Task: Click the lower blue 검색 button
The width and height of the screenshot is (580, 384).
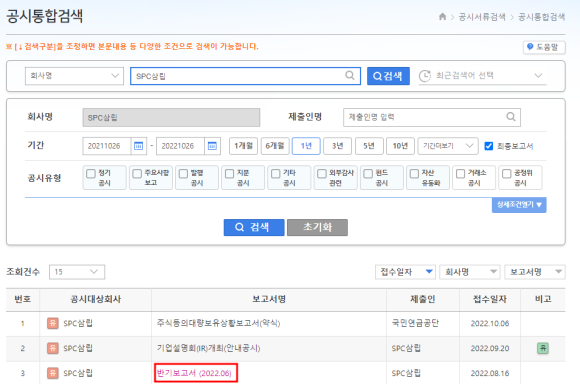Action: click(254, 227)
